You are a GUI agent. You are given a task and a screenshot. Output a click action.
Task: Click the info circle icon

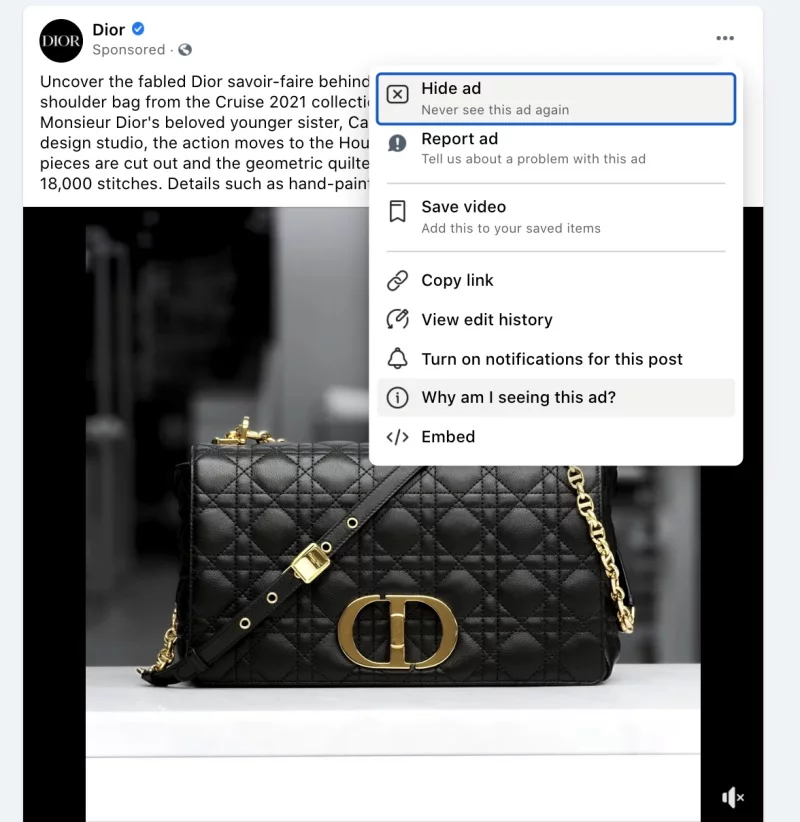[x=397, y=398]
